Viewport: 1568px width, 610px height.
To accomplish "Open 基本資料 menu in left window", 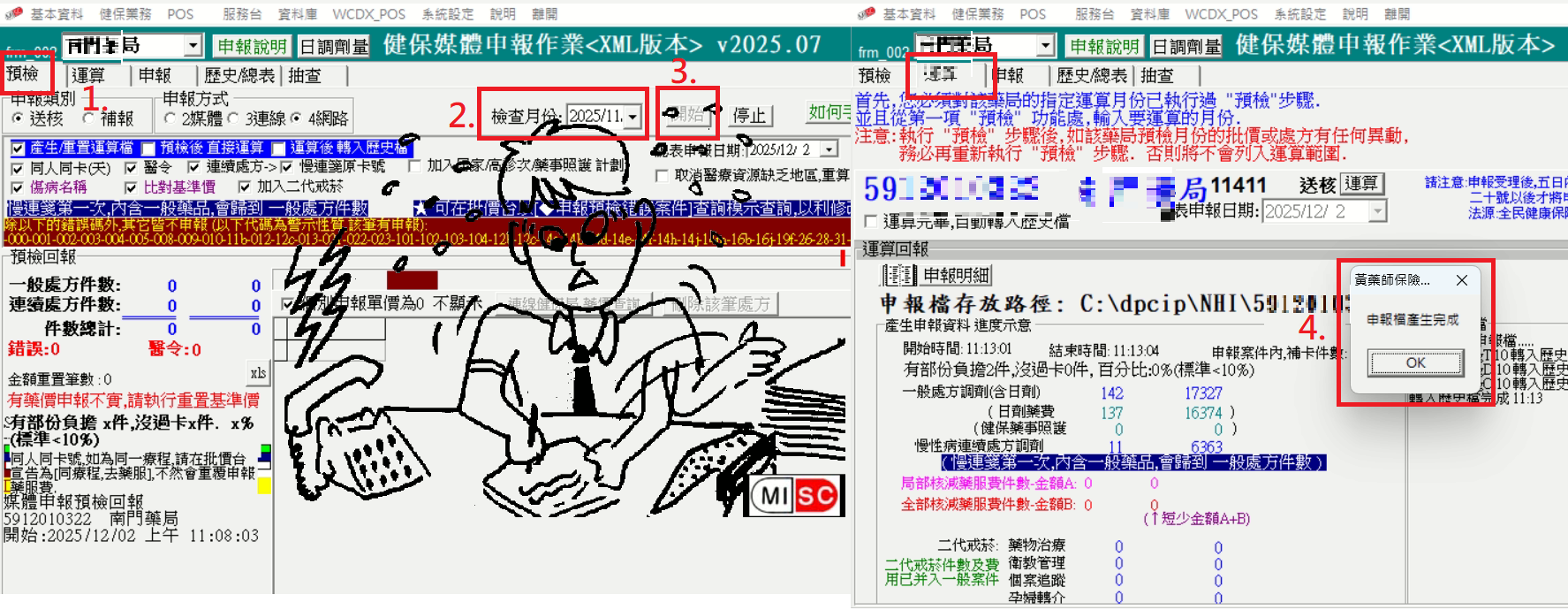I will click(57, 14).
